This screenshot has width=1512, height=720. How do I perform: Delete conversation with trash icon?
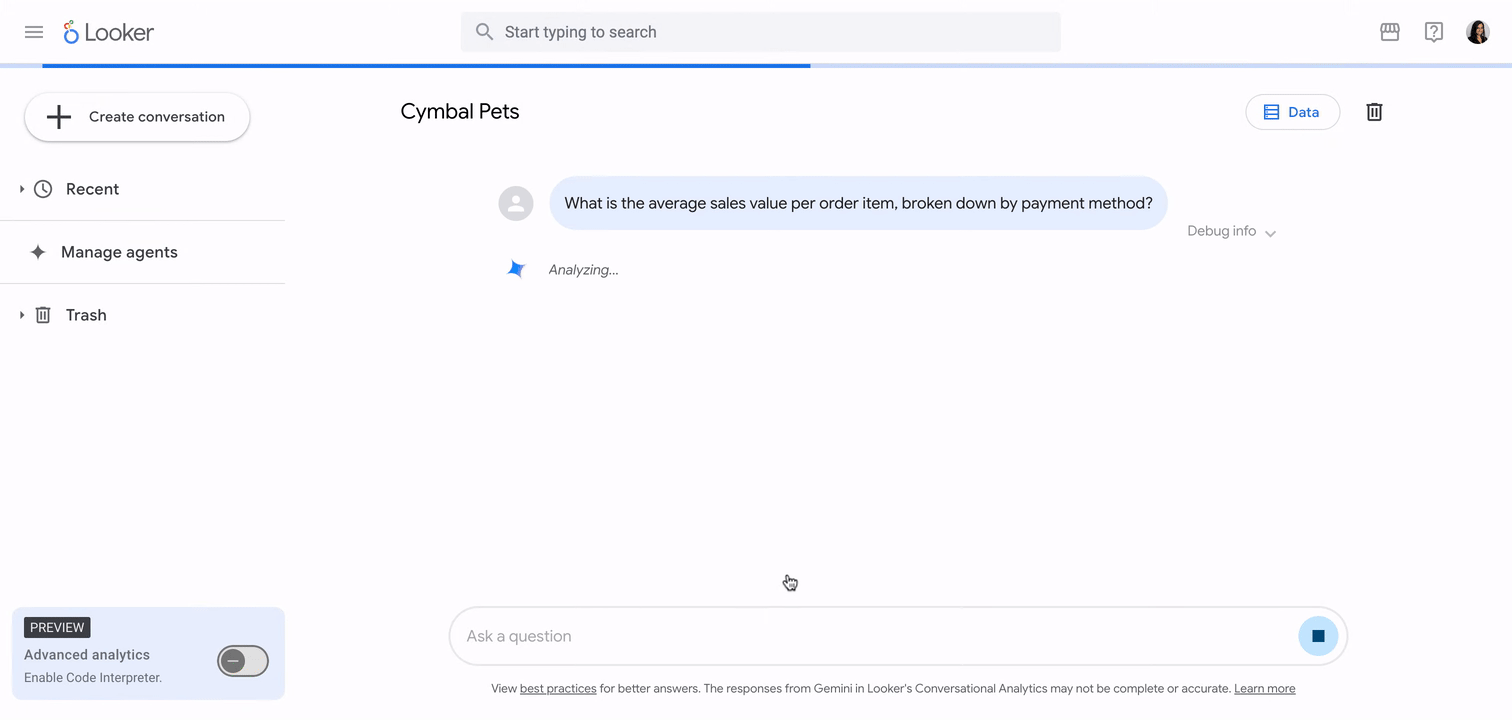coord(1374,112)
